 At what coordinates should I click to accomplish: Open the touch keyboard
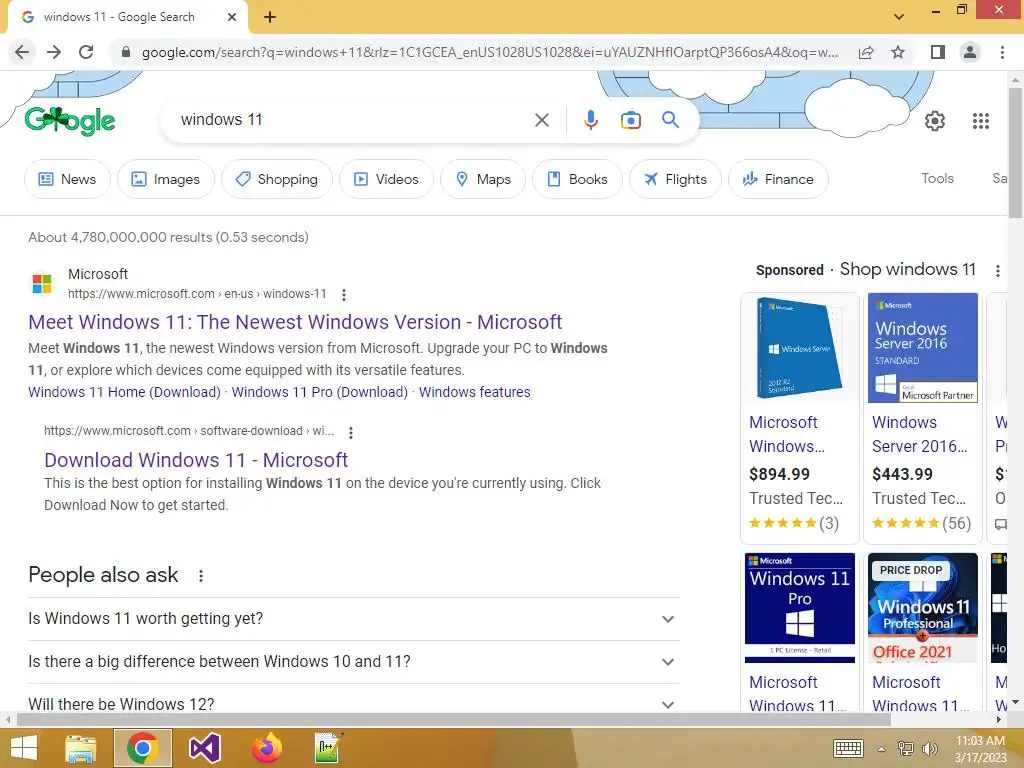(849, 748)
